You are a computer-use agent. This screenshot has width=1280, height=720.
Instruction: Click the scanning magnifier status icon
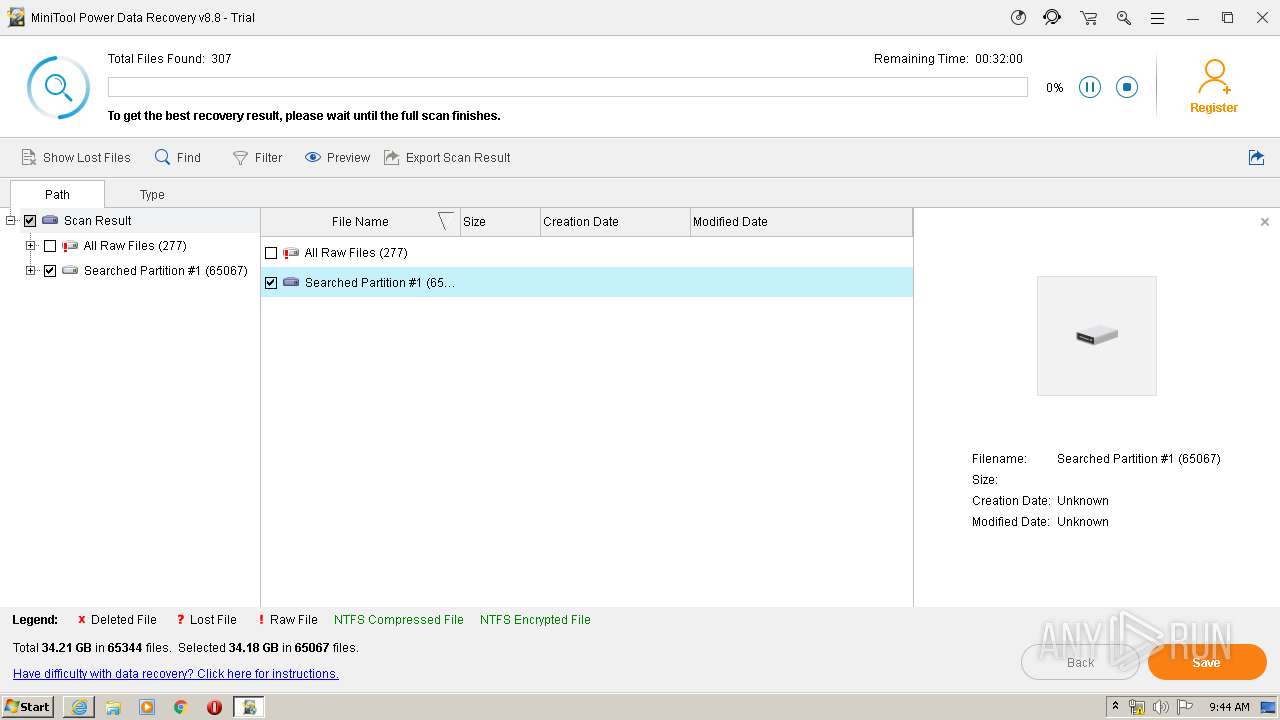(59, 88)
